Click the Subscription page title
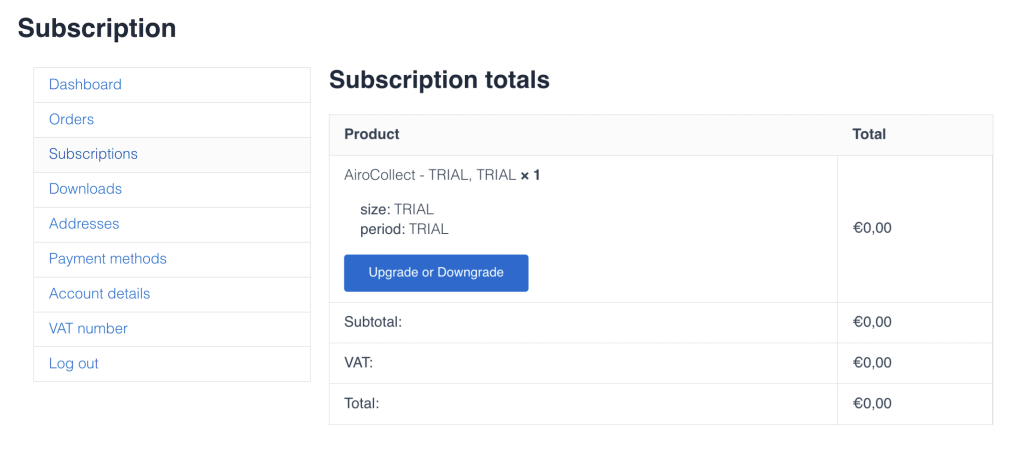1024x453 pixels. point(97,29)
